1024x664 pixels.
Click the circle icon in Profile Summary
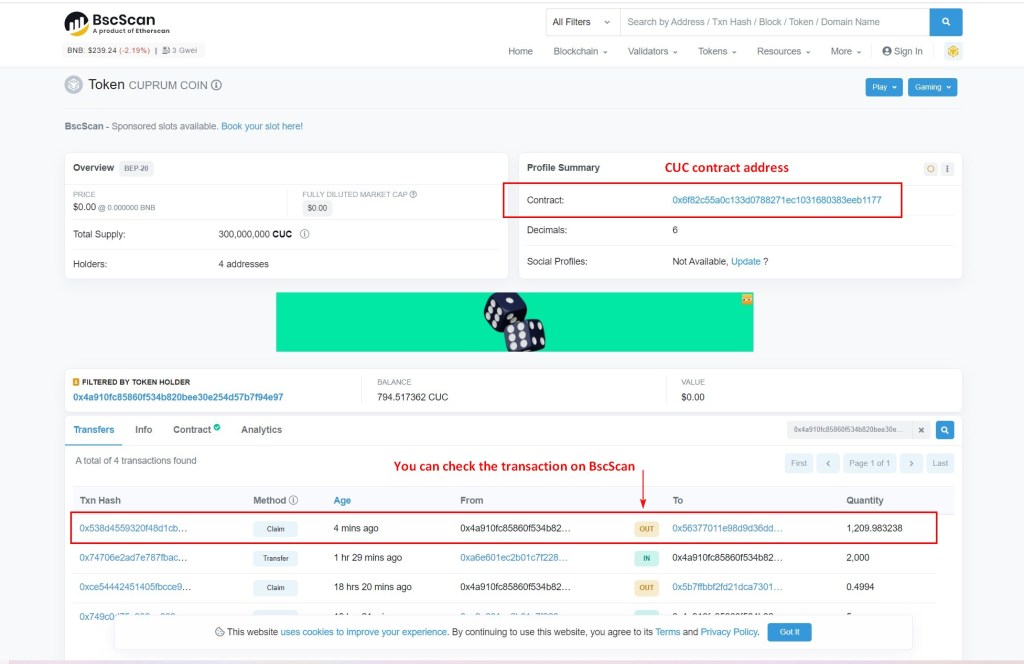point(930,169)
